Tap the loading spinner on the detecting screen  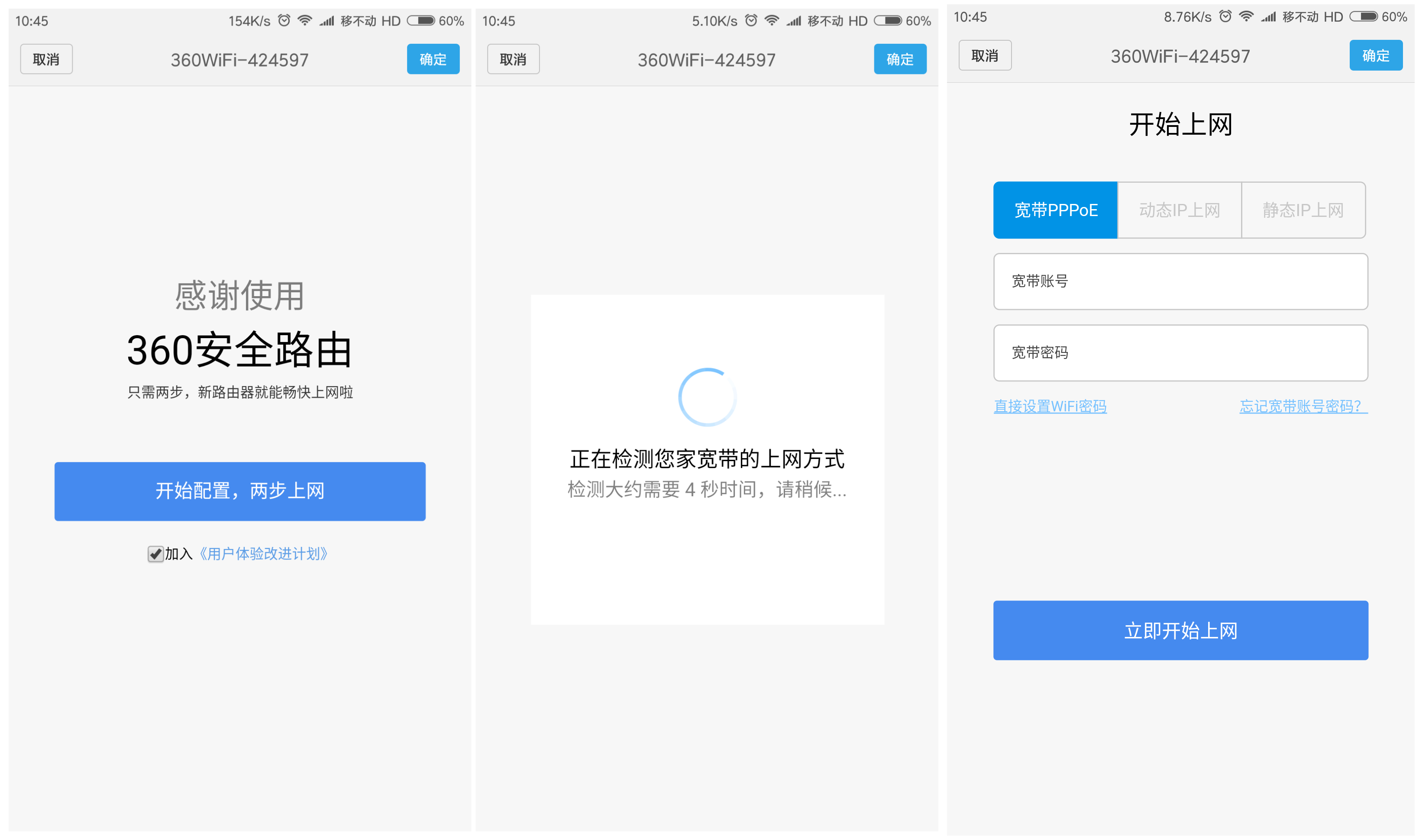[x=708, y=397]
